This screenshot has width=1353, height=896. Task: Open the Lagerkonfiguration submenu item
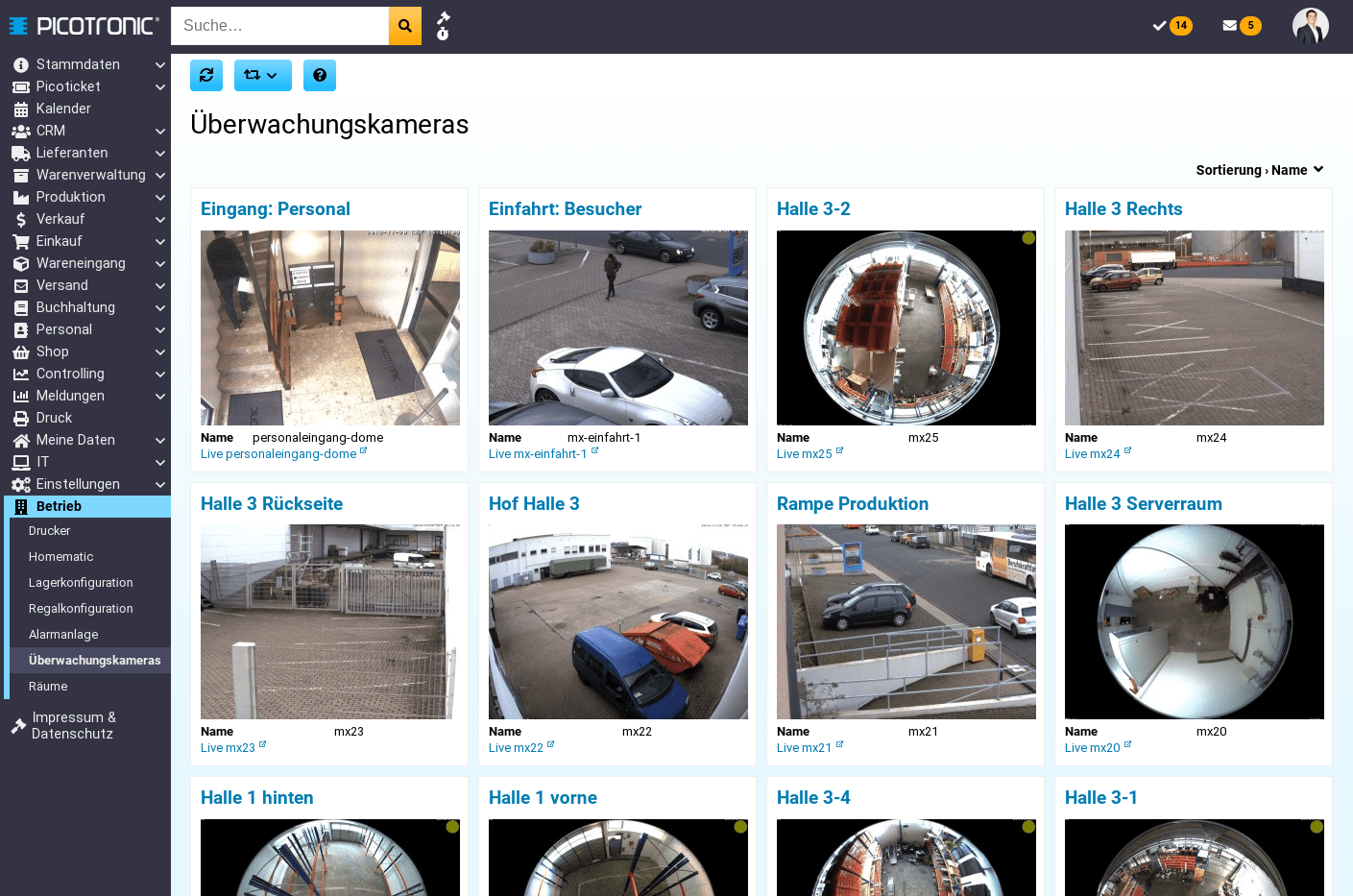click(x=90, y=583)
